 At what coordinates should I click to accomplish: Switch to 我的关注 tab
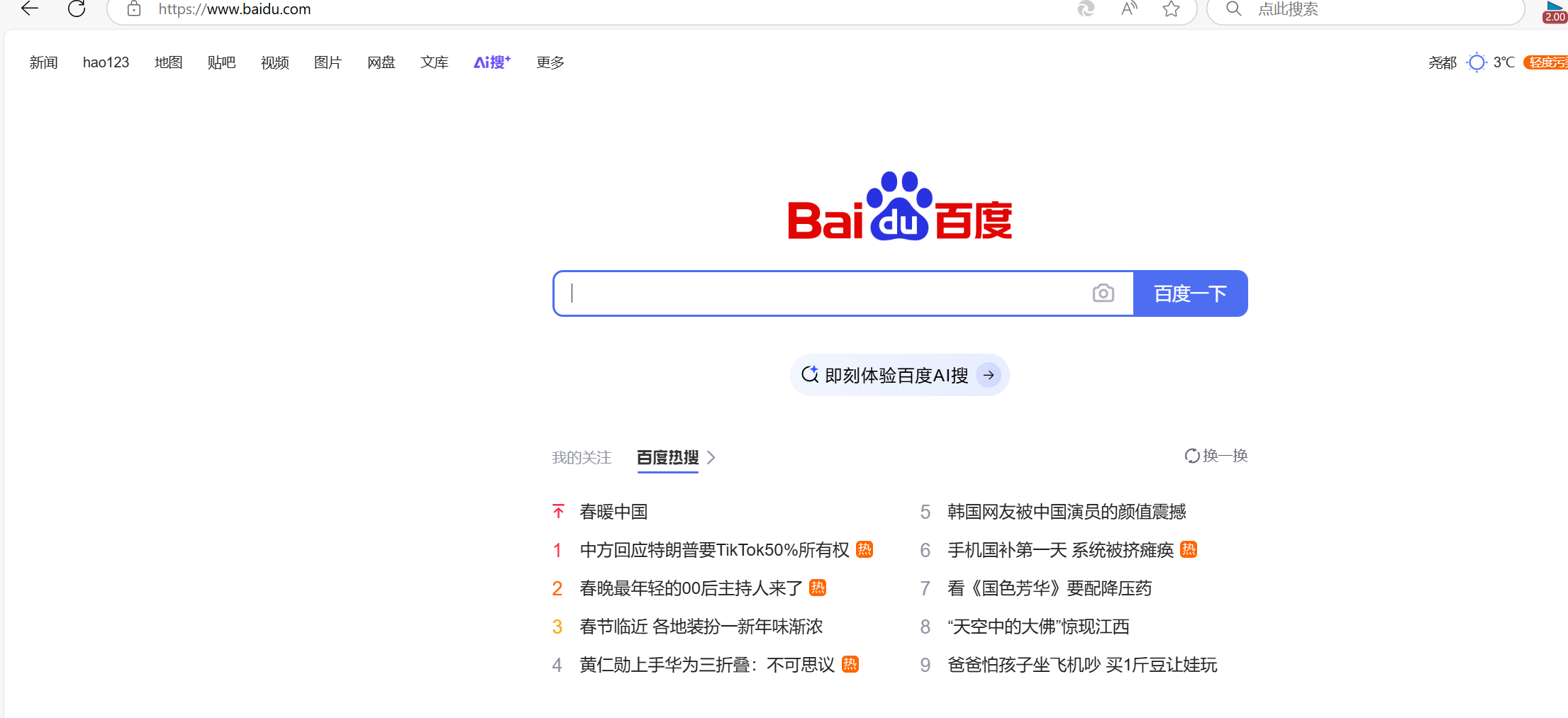click(582, 457)
